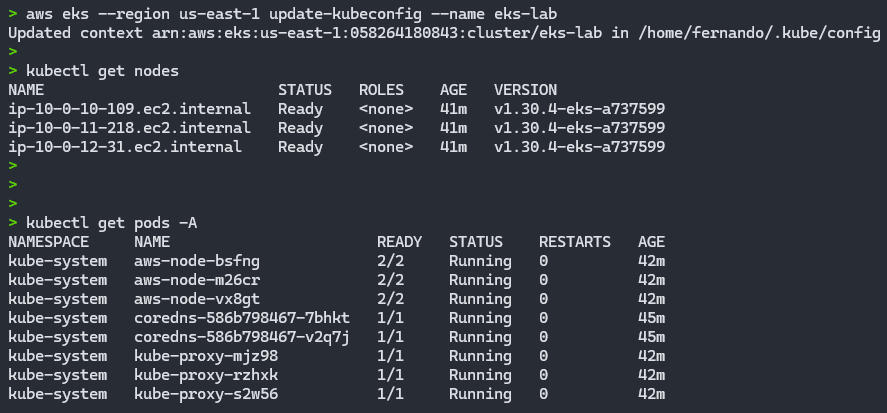
Task: Click pod name aws-node-vx8gt
Action: click(197, 299)
